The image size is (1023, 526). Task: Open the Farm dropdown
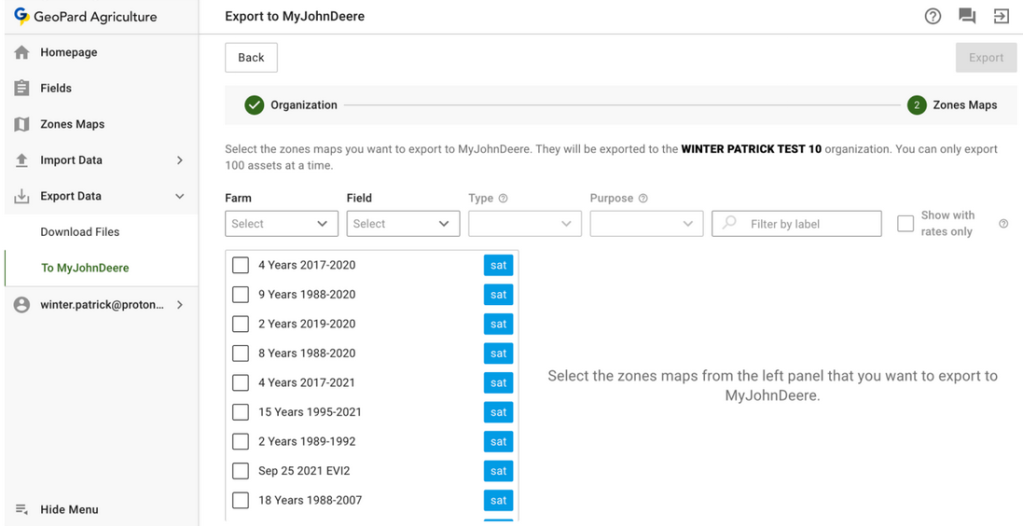tap(281, 224)
